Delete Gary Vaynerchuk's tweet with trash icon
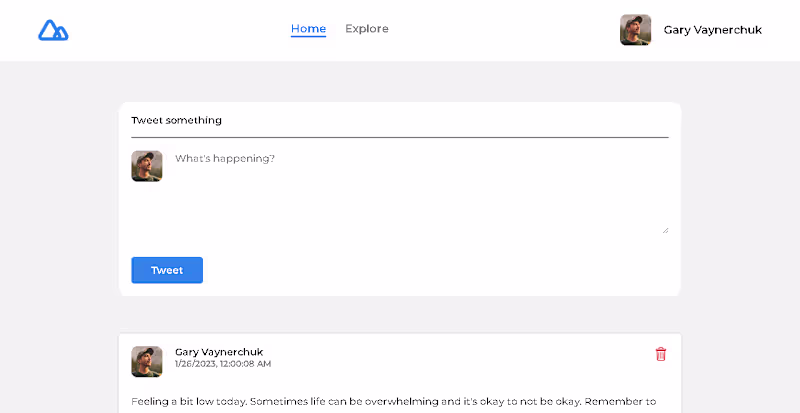Screen dimensions: 800x413 (660, 354)
